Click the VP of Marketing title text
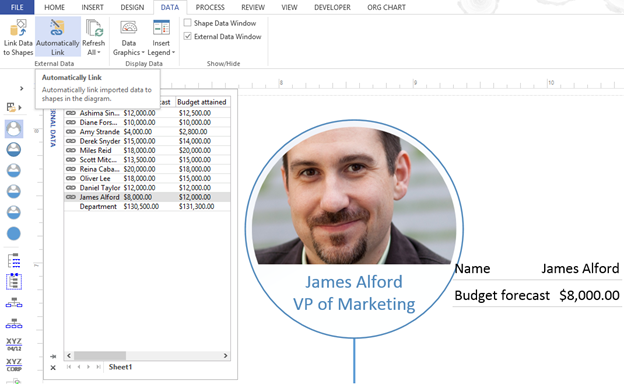 point(354,304)
